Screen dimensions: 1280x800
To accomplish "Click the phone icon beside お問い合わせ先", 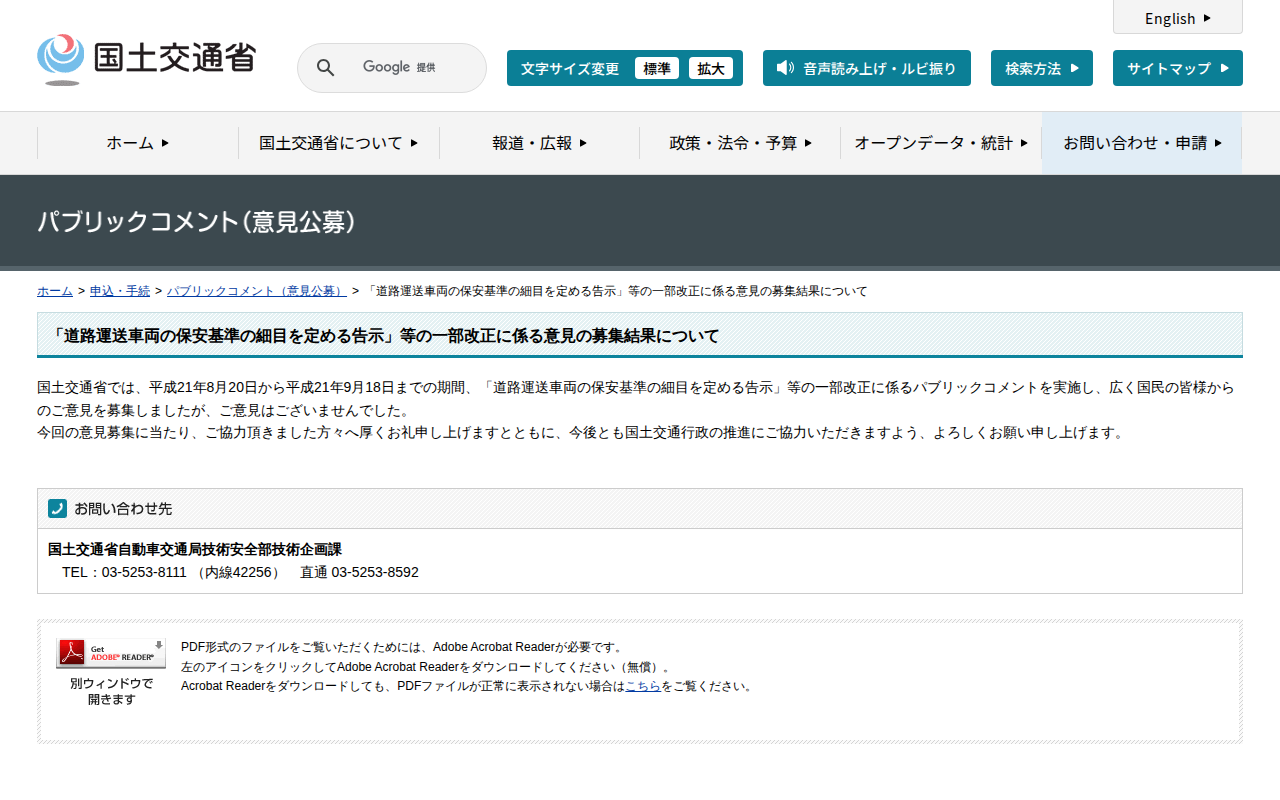I will pyautogui.click(x=57, y=508).
